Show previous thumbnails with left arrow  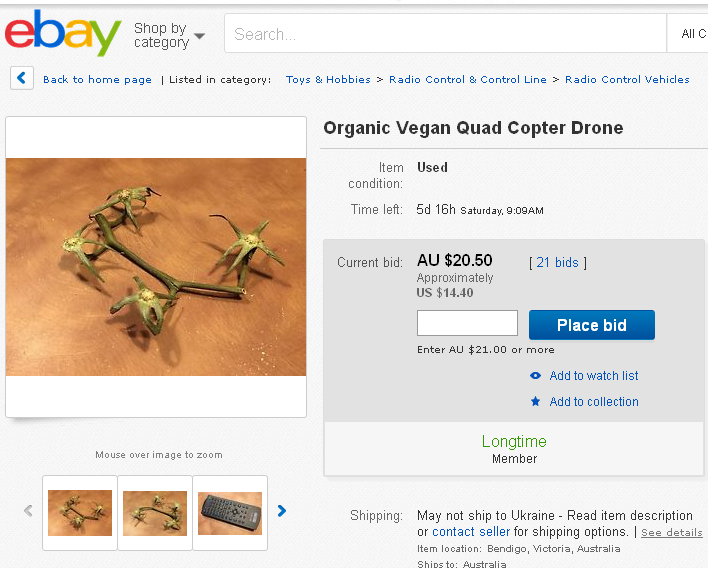click(x=28, y=511)
